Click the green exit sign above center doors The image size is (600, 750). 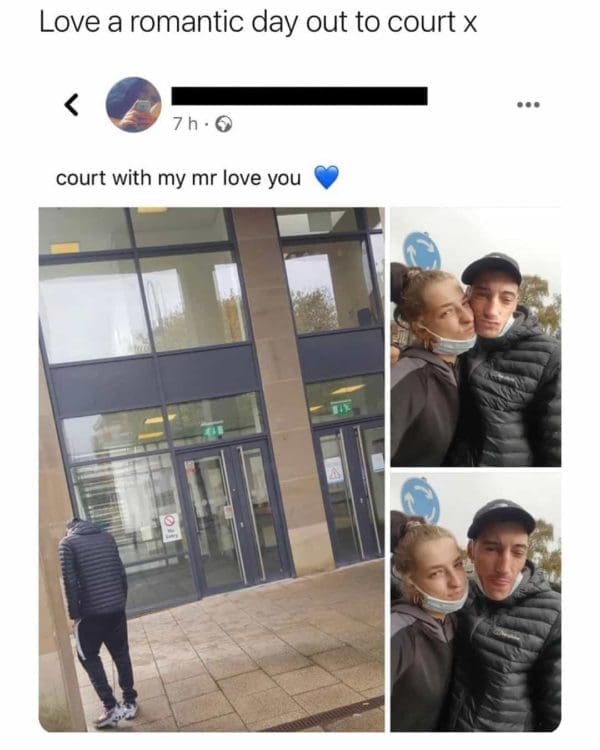[212, 432]
